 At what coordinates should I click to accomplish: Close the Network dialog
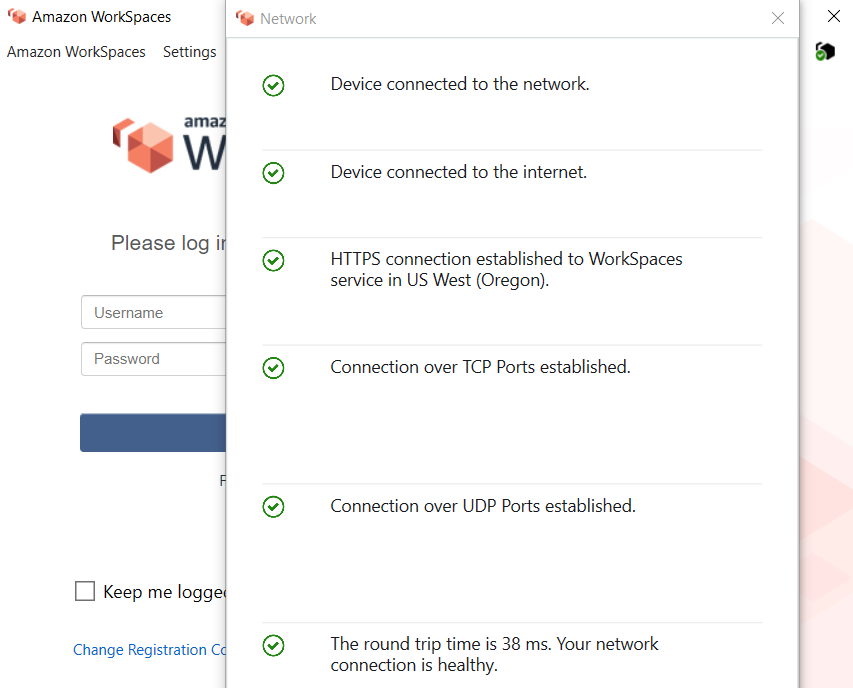click(778, 18)
